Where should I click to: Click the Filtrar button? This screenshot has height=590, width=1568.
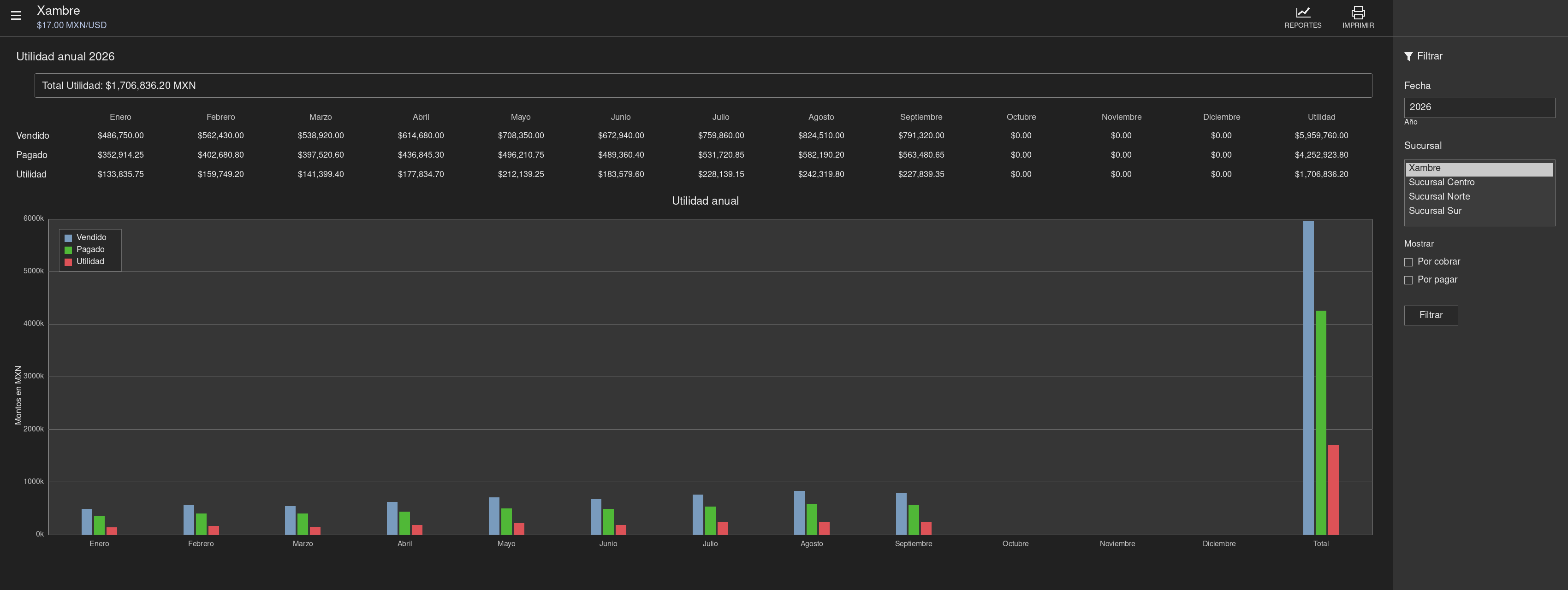coord(1431,315)
